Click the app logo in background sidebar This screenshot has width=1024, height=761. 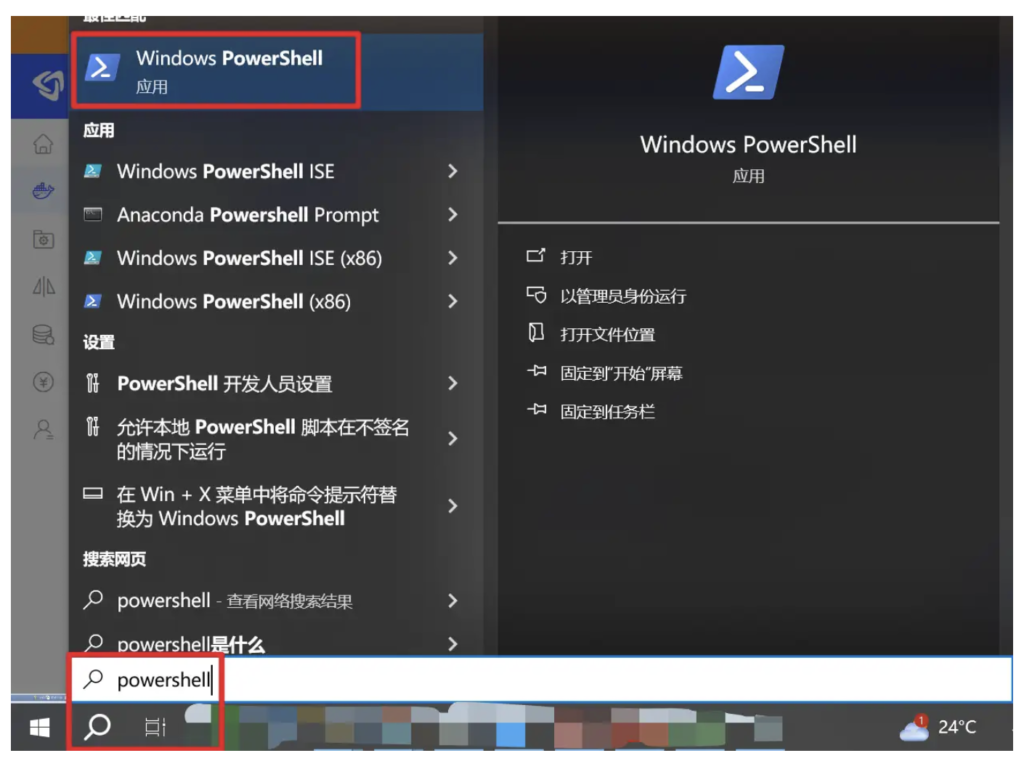[48, 84]
